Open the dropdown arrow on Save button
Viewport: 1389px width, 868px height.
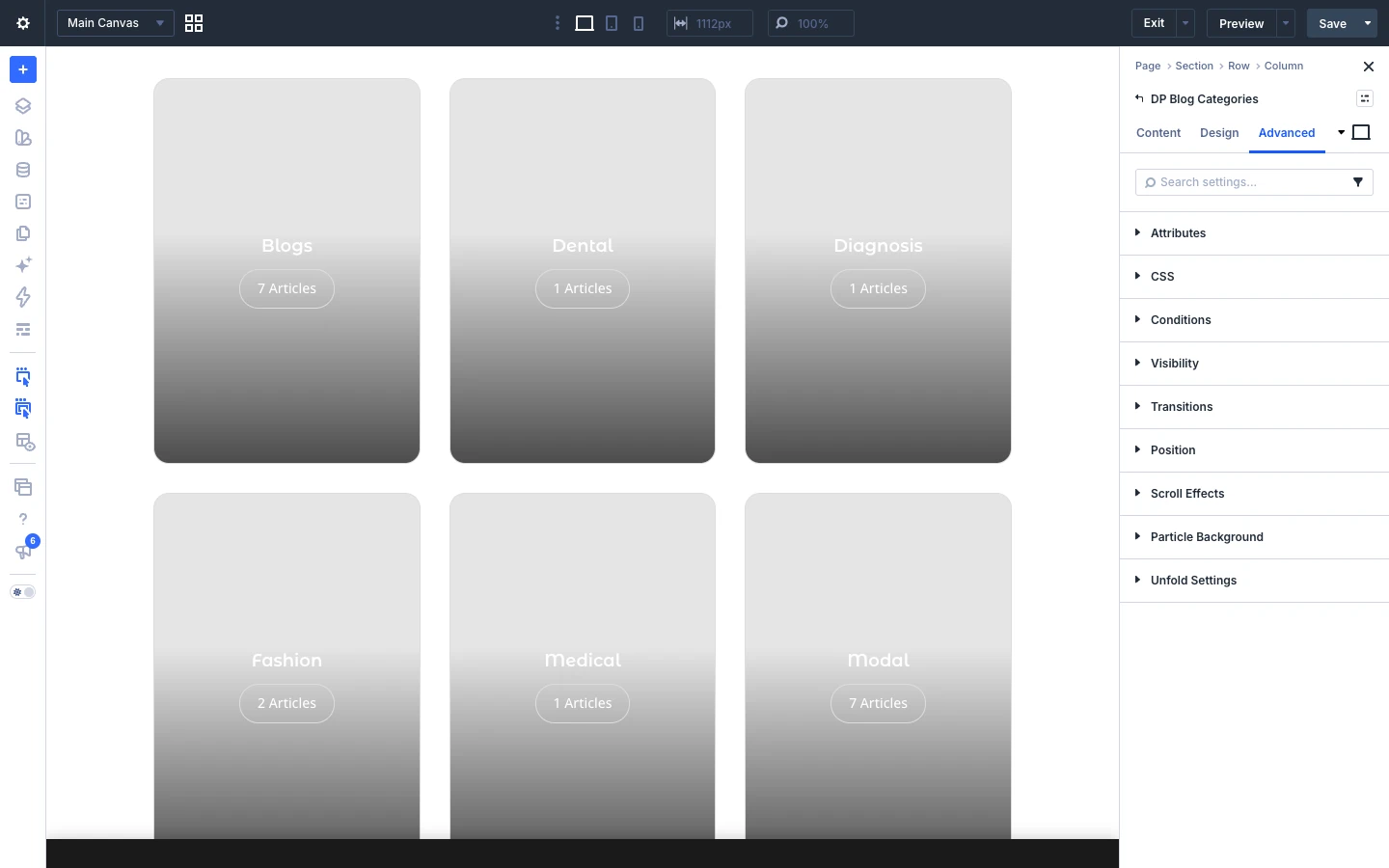pyautogui.click(x=1368, y=23)
